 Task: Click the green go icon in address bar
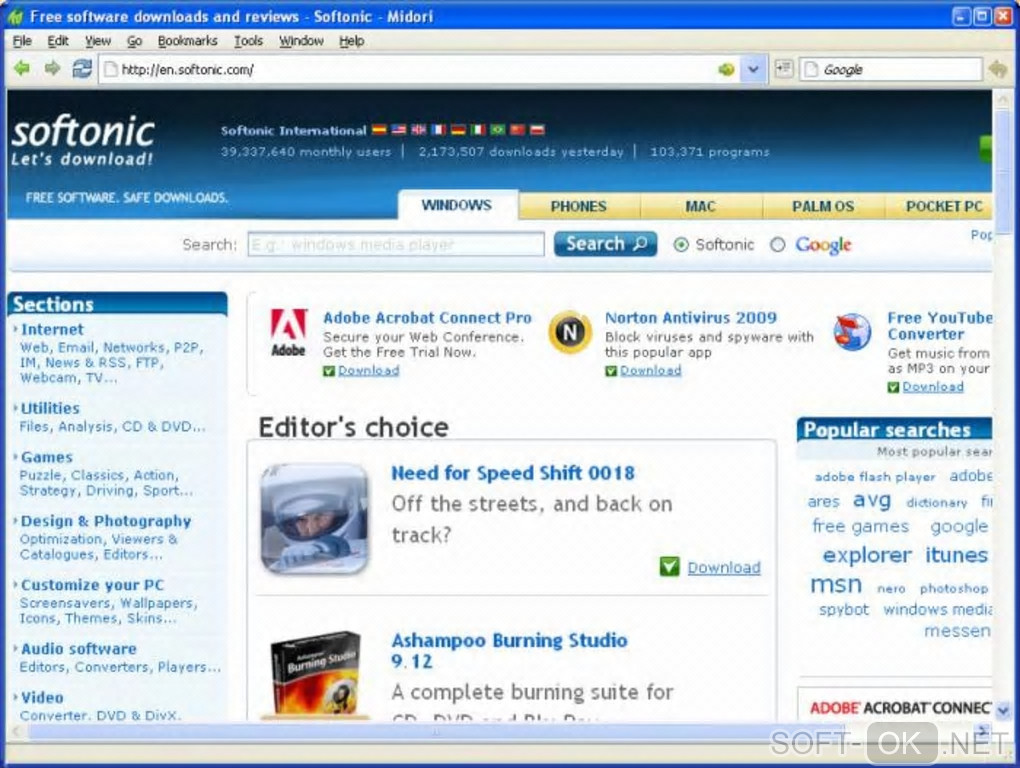[726, 69]
